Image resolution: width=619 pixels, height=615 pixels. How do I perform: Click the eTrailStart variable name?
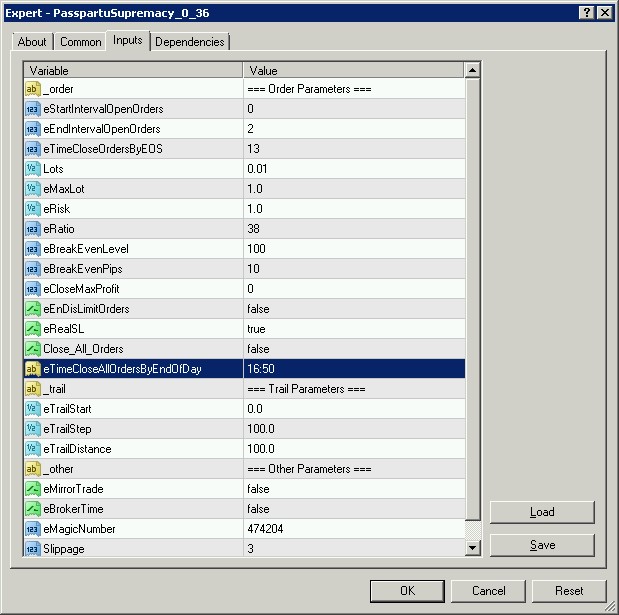coord(67,409)
